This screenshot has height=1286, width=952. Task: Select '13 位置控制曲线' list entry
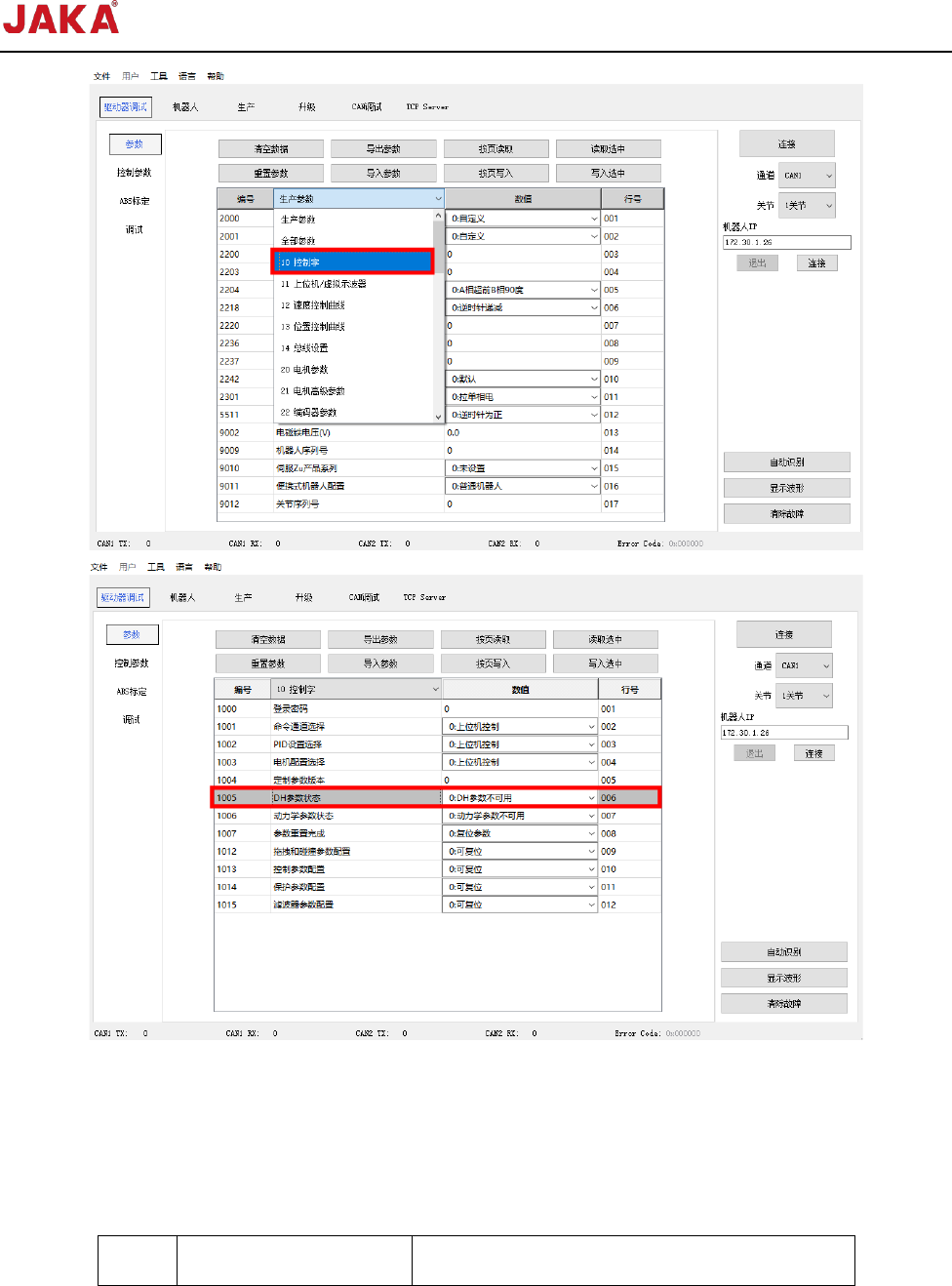[x=352, y=327]
